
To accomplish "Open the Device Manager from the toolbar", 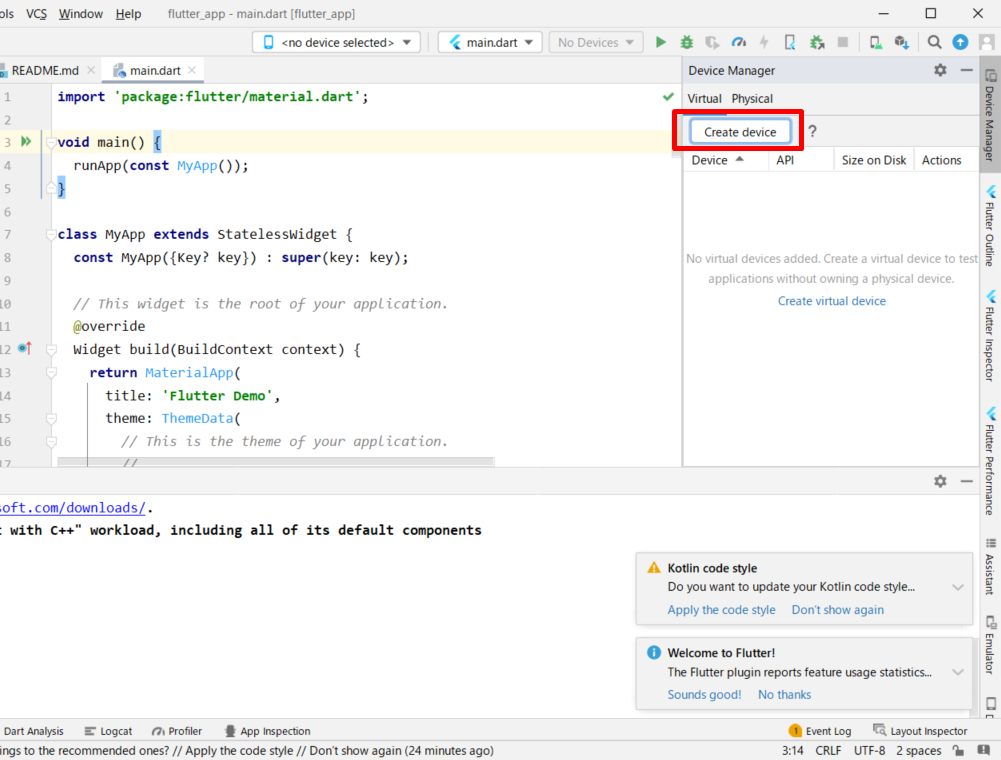I will (876, 42).
